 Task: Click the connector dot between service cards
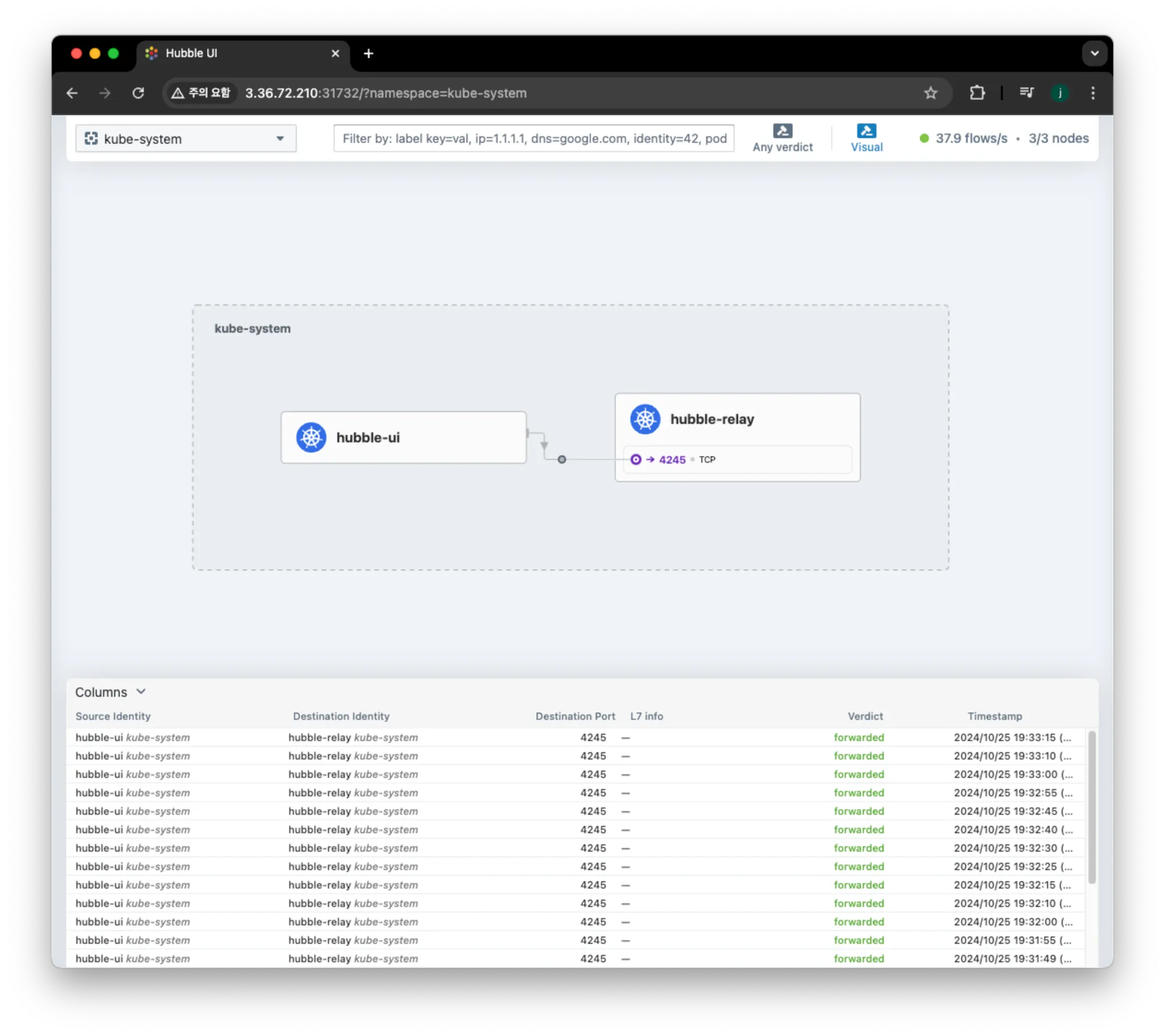(x=561, y=460)
